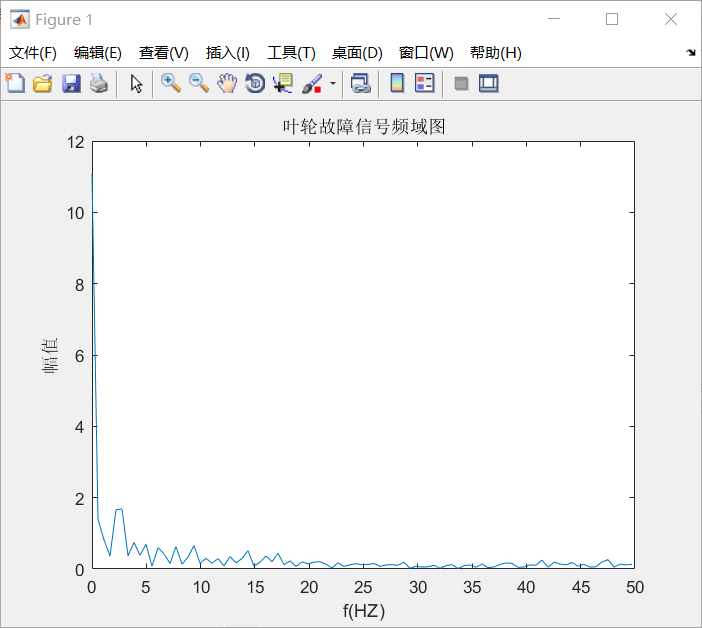
Task: Click x-axis tick label 25
Action: [363, 587]
